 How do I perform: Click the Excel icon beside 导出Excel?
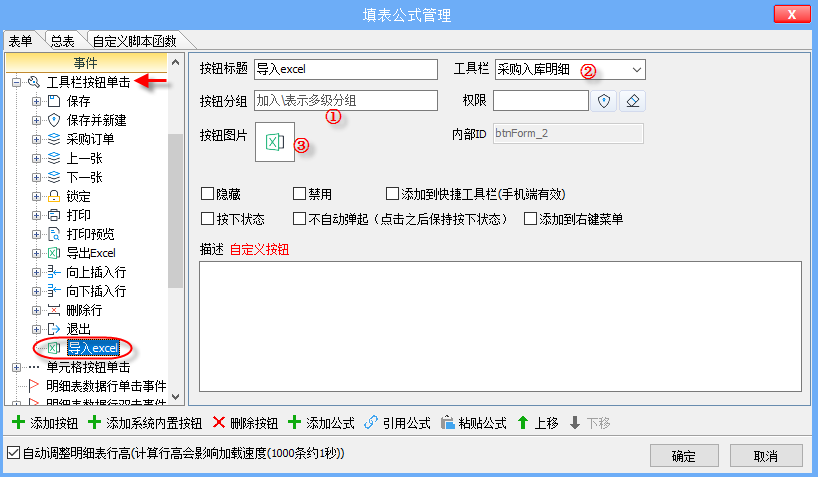(x=54, y=253)
